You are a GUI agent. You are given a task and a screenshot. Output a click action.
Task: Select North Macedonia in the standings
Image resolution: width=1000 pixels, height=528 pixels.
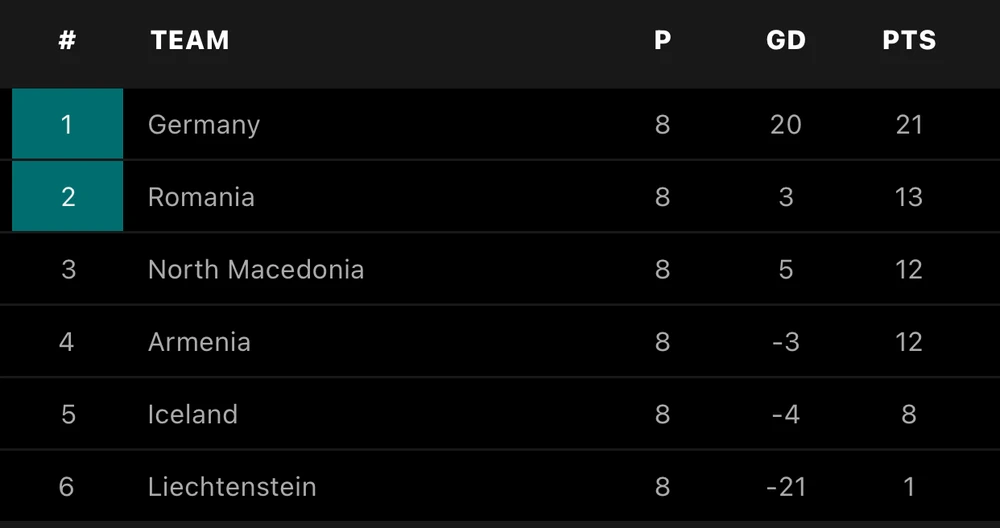click(x=256, y=269)
